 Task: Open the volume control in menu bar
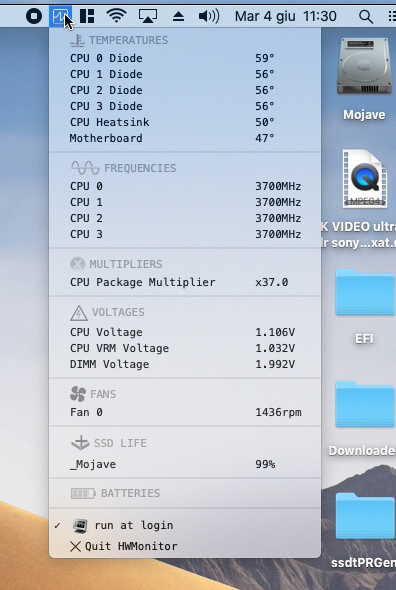tap(209, 16)
